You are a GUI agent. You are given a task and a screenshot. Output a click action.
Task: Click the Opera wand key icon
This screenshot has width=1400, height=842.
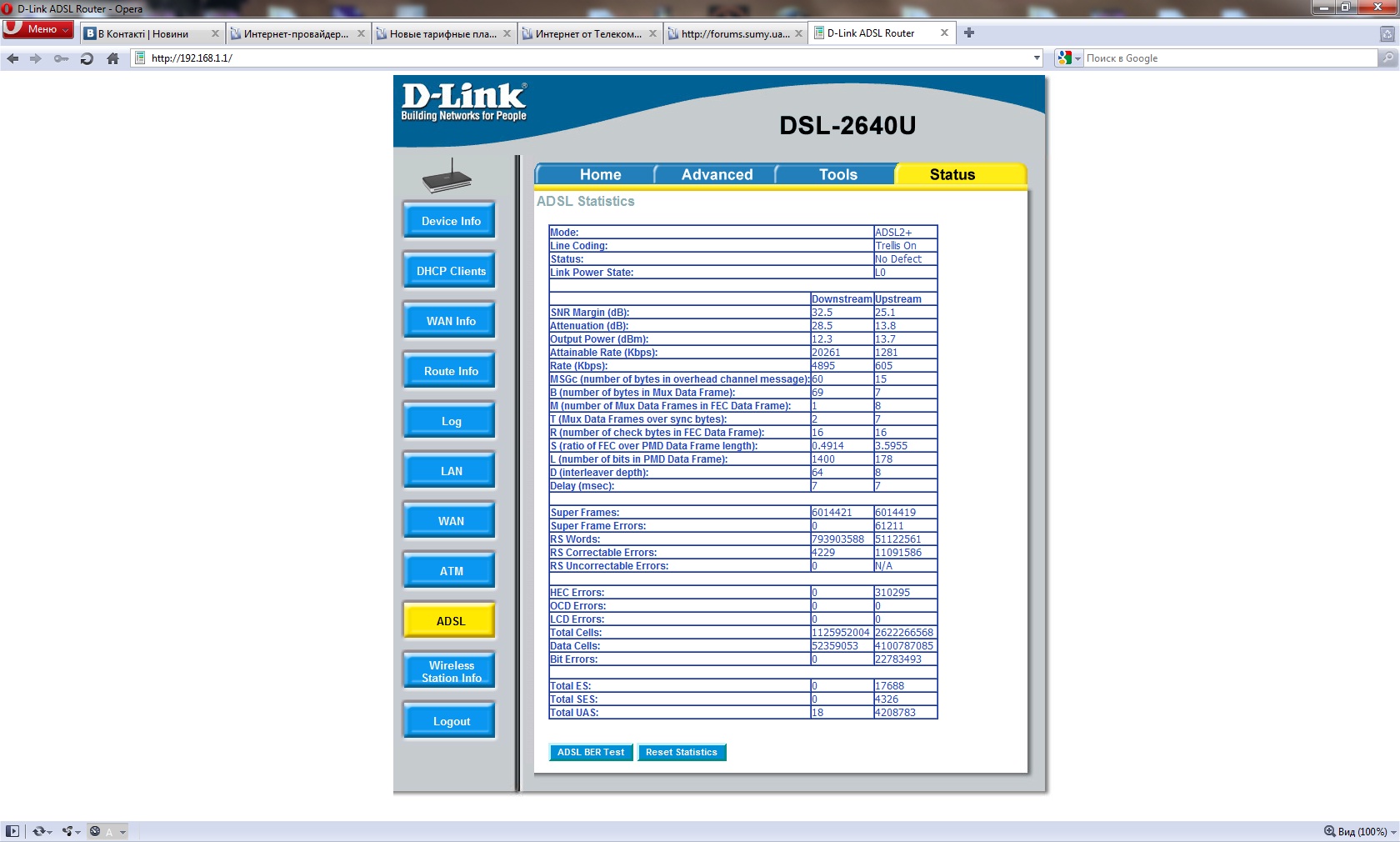61,58
